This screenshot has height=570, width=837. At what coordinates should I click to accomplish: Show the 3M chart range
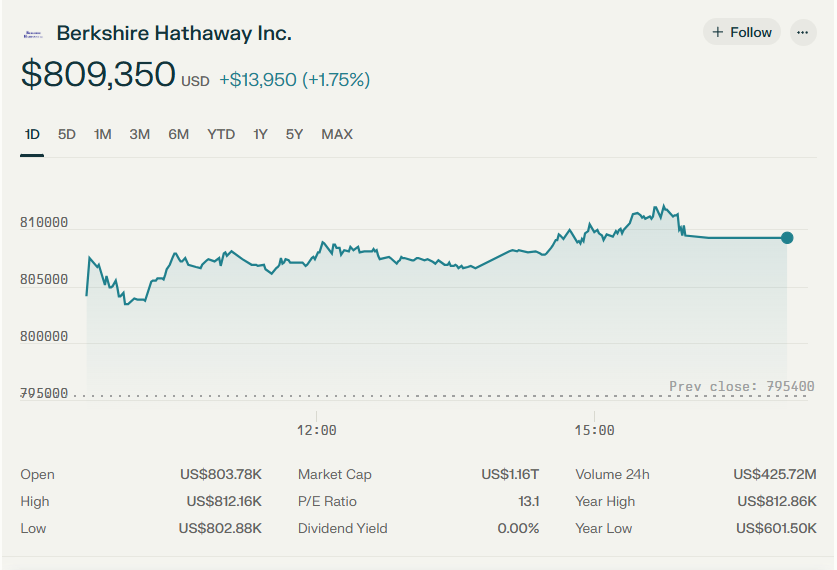[x=139, y=134]
